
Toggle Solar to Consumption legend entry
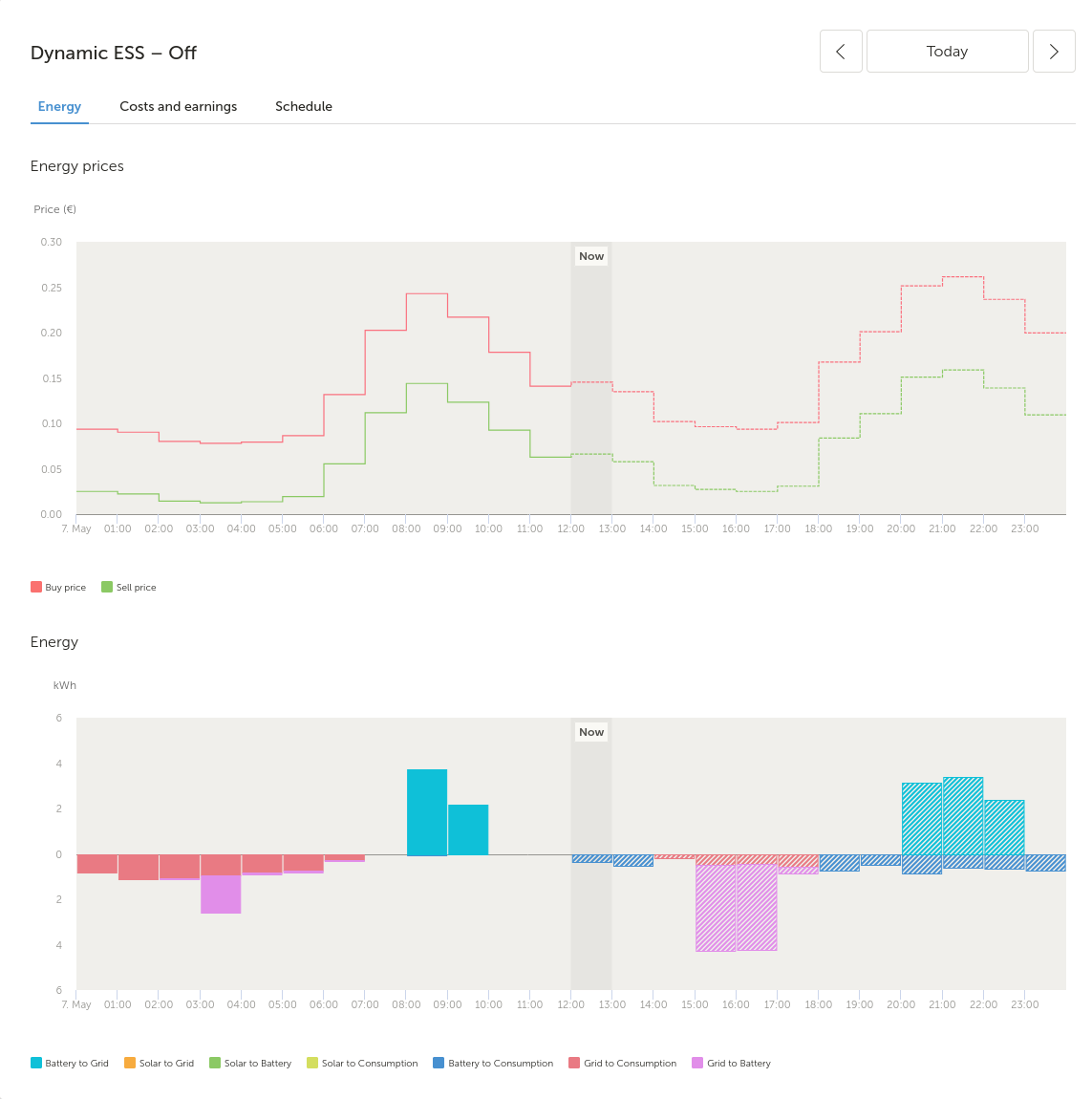point(363,1064)
